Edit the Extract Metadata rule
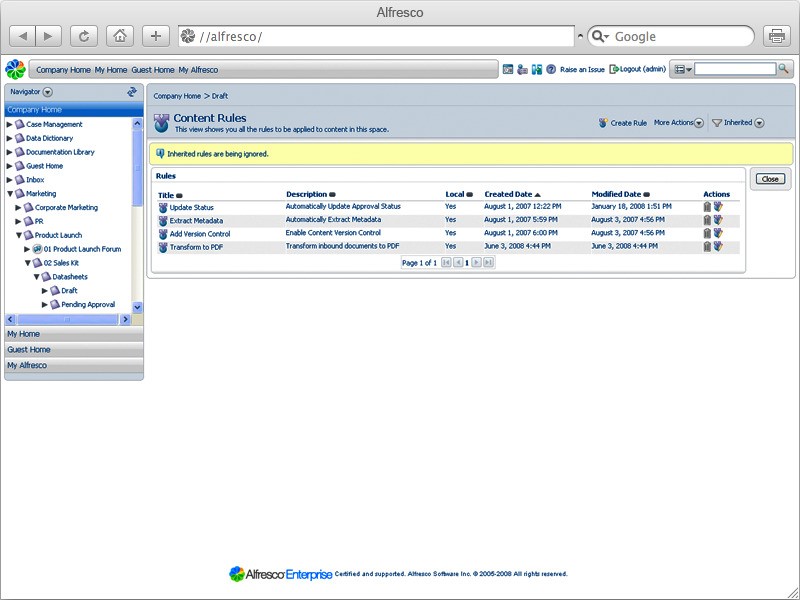 [x=718, y=219]
